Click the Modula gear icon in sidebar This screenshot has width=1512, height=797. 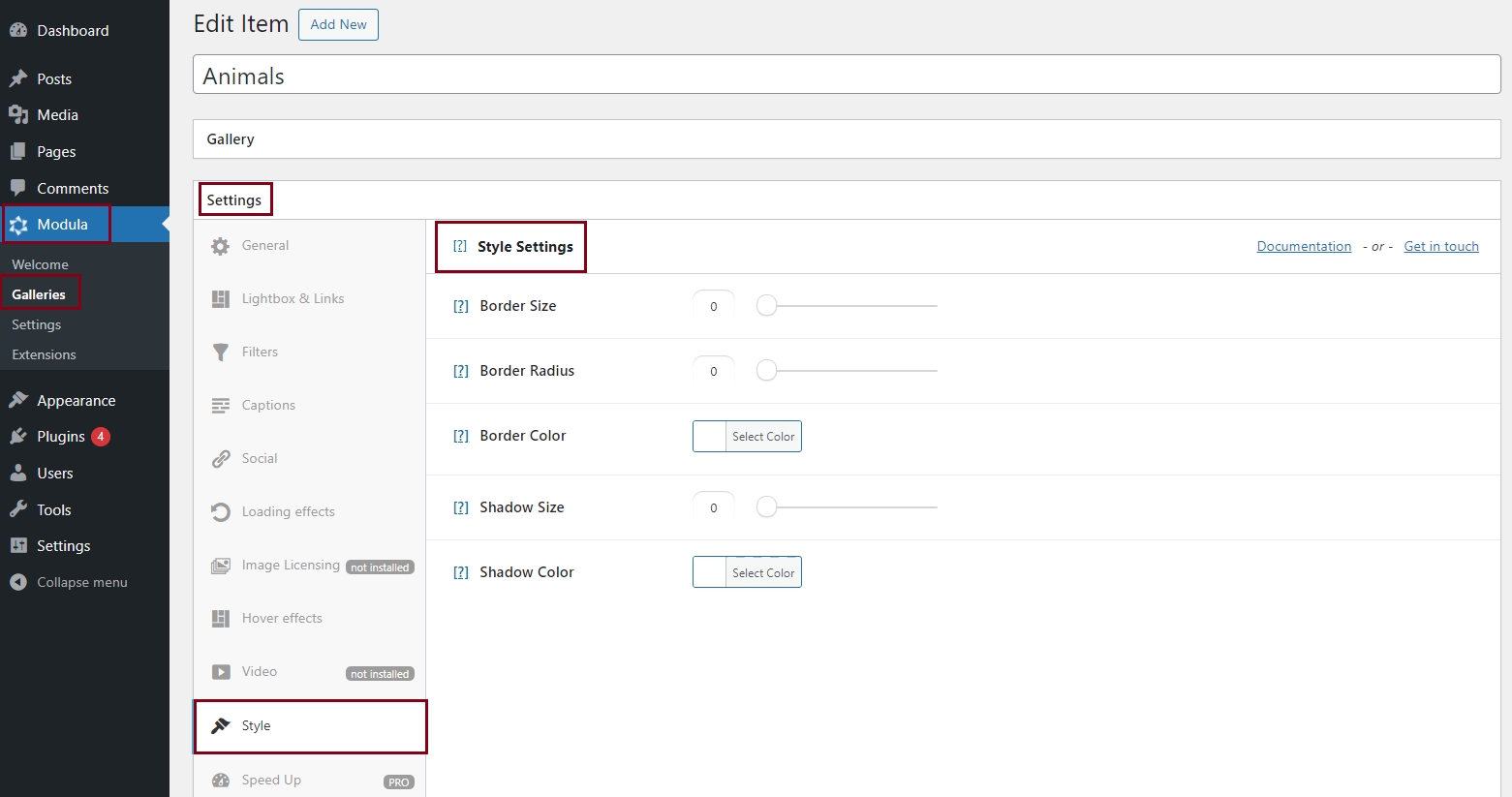pos(18,225)
